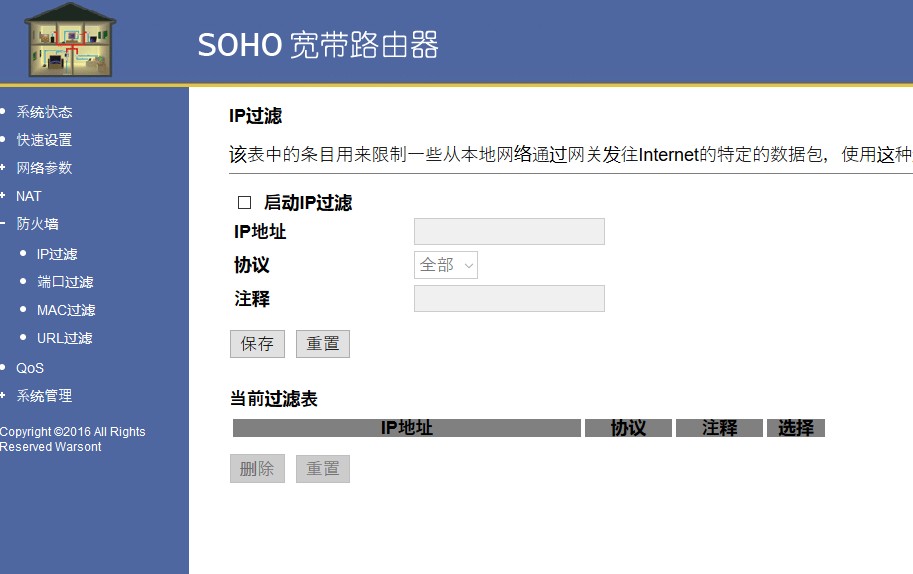Click 重置 button below filter table
913x574 pixels.
tap(323, 469)
